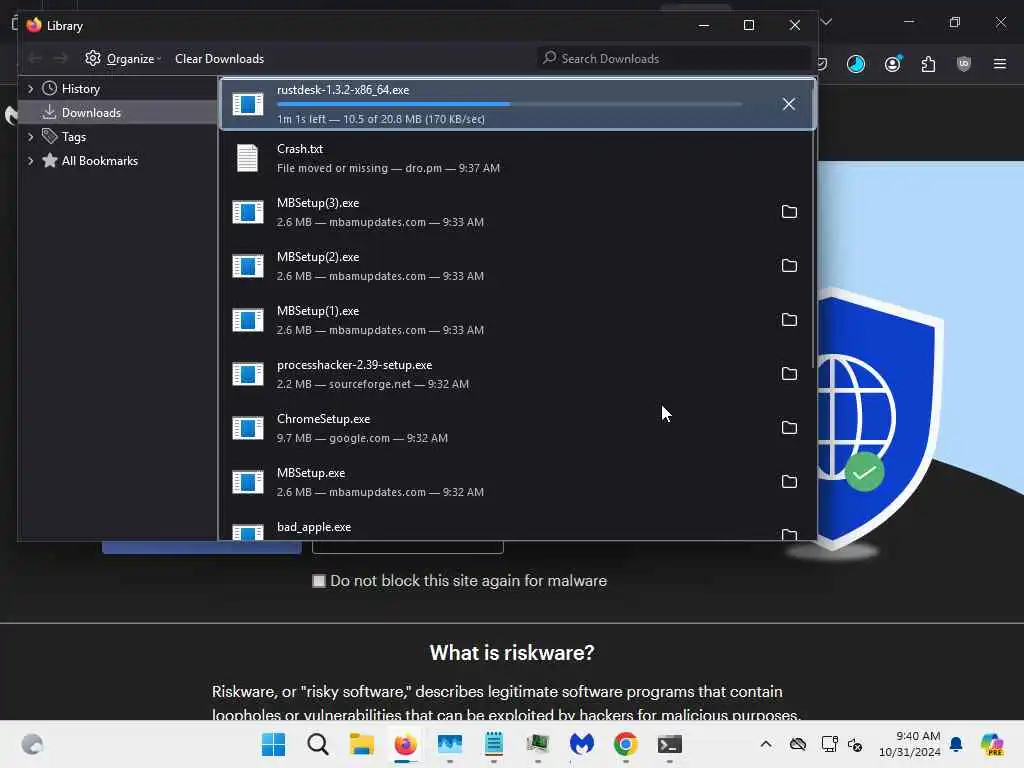The width and height of the screenshot is (1024, 768).
Task: Open the Firefox list all tabs chevron
Action: coord(826,22)
